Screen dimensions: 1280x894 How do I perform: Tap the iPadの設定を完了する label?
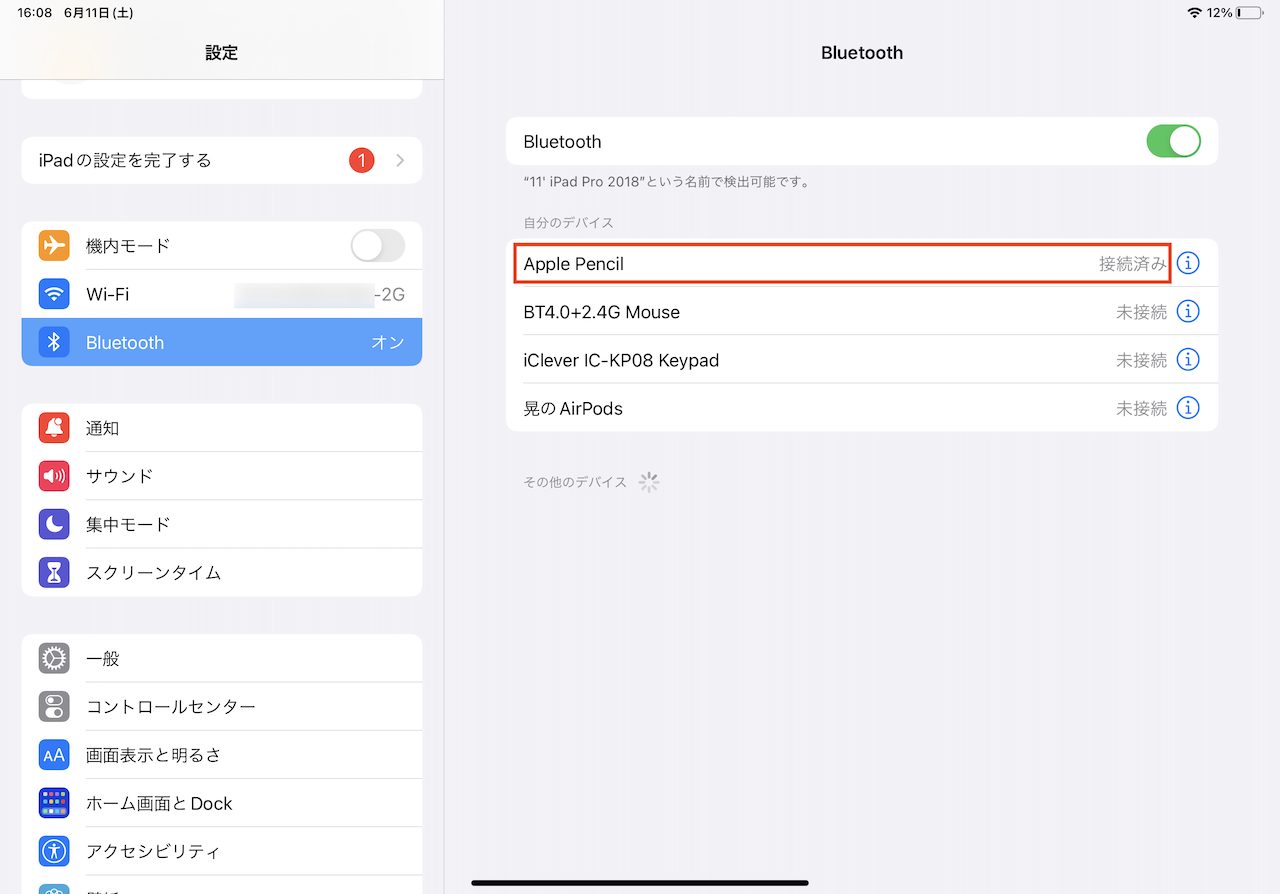[x=125, y=160]
